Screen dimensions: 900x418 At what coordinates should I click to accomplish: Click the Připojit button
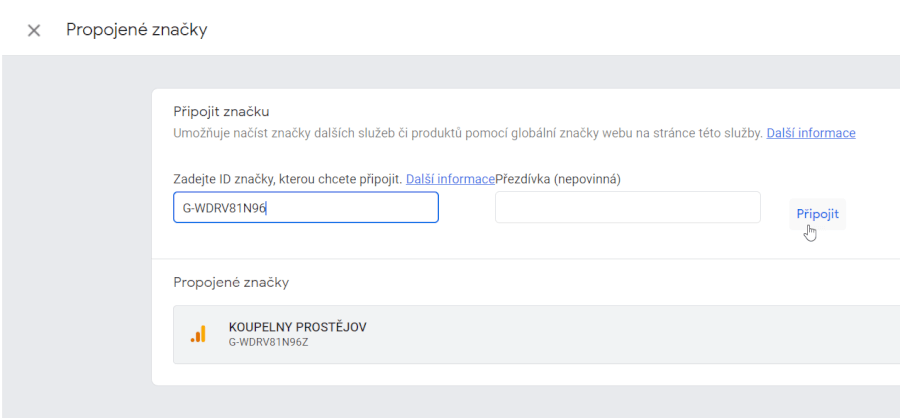(x=817, y=214)
